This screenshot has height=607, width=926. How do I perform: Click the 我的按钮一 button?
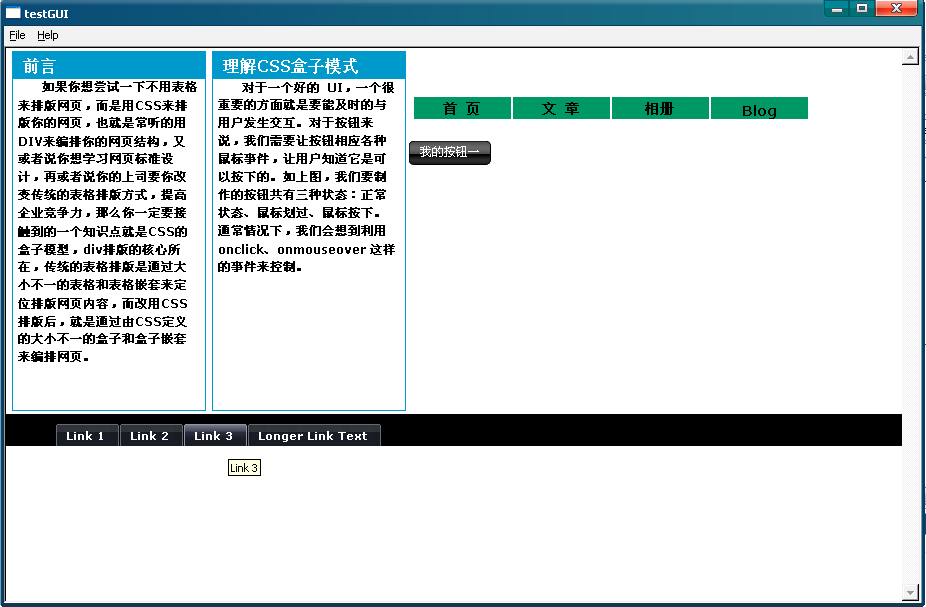[x=449, y=152]
